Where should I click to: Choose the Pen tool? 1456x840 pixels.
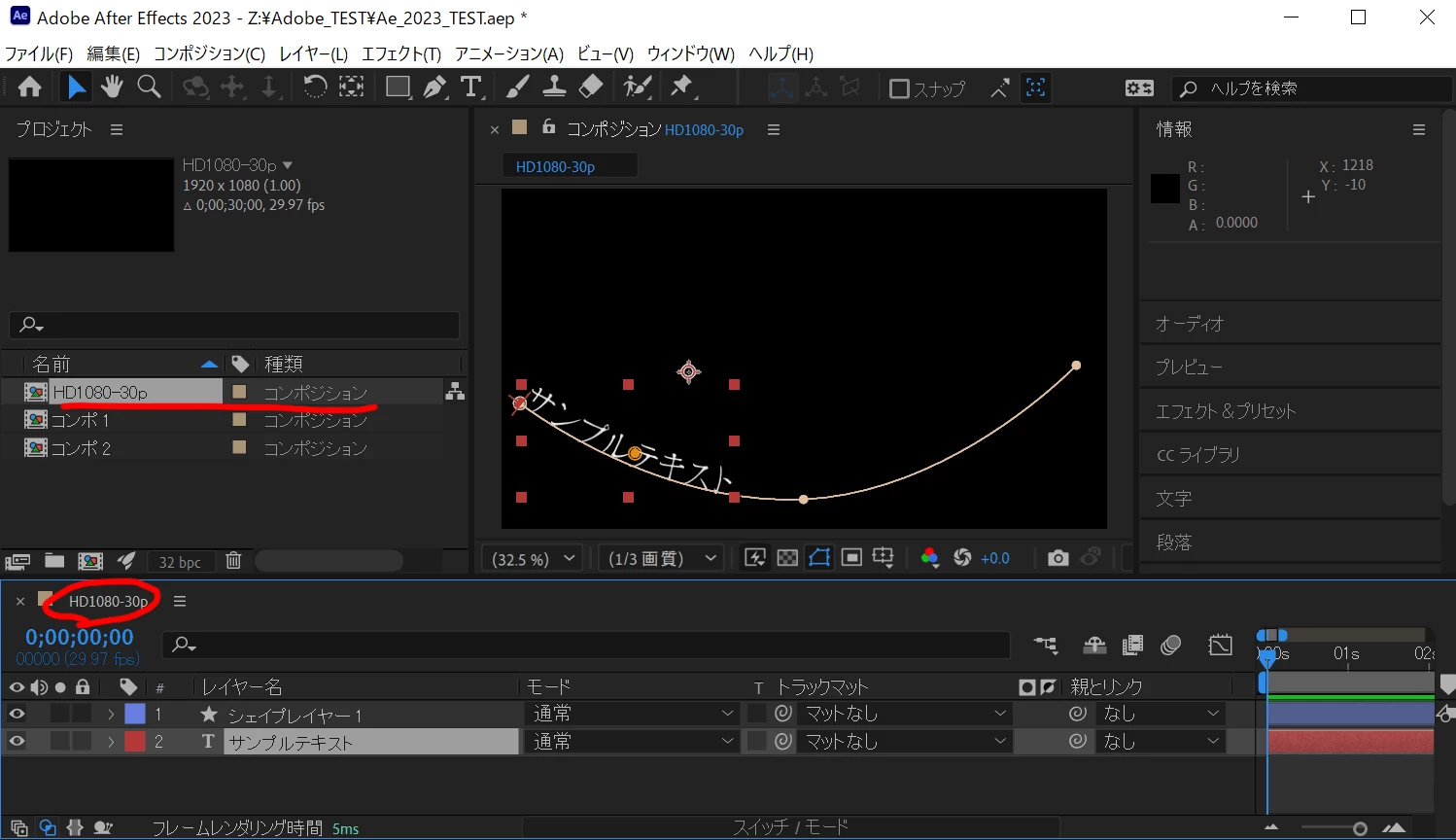coord(434,87)
